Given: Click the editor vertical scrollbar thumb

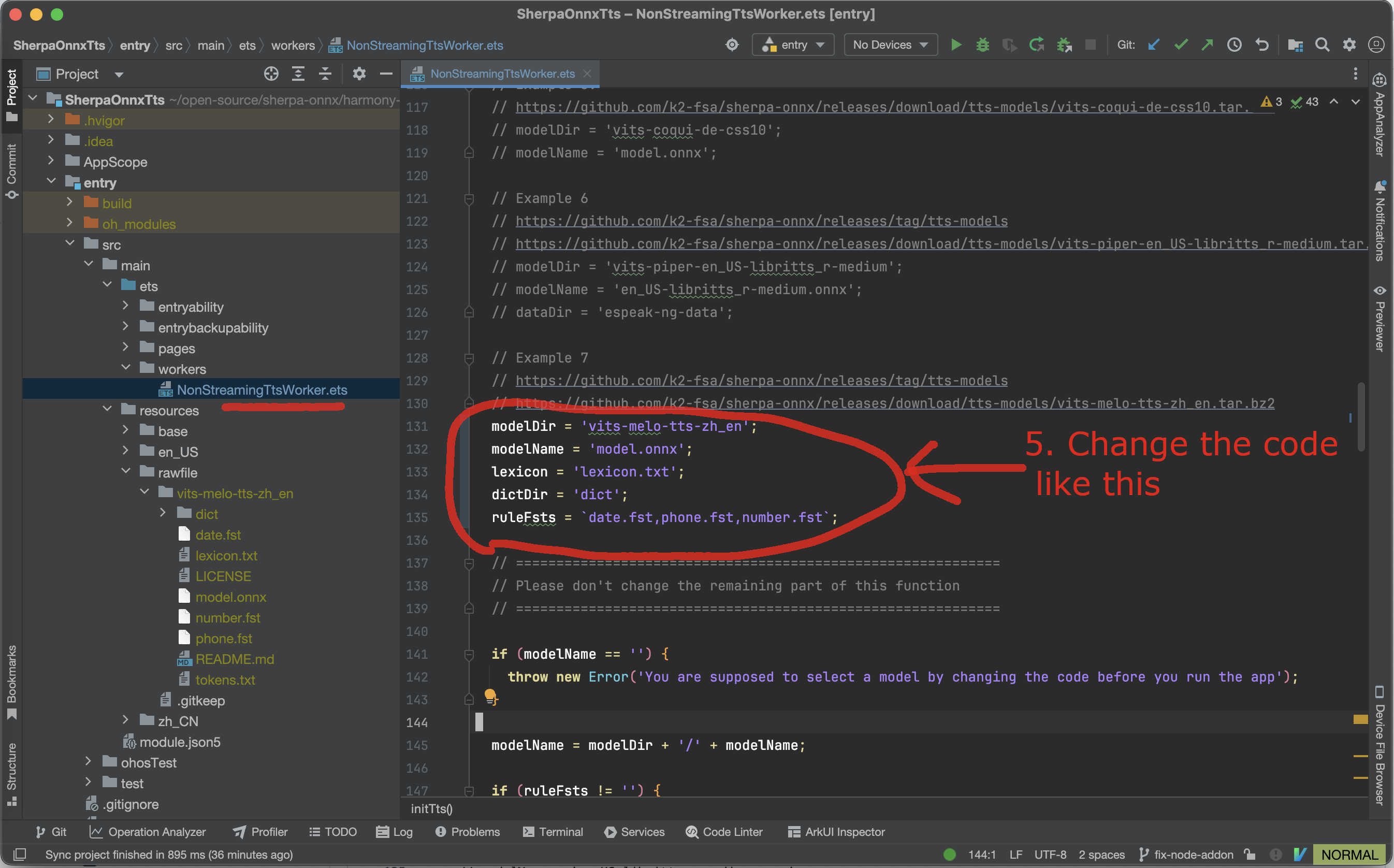Looking at the screenshot, I should pyautogui.click(x=1361, y=416).
